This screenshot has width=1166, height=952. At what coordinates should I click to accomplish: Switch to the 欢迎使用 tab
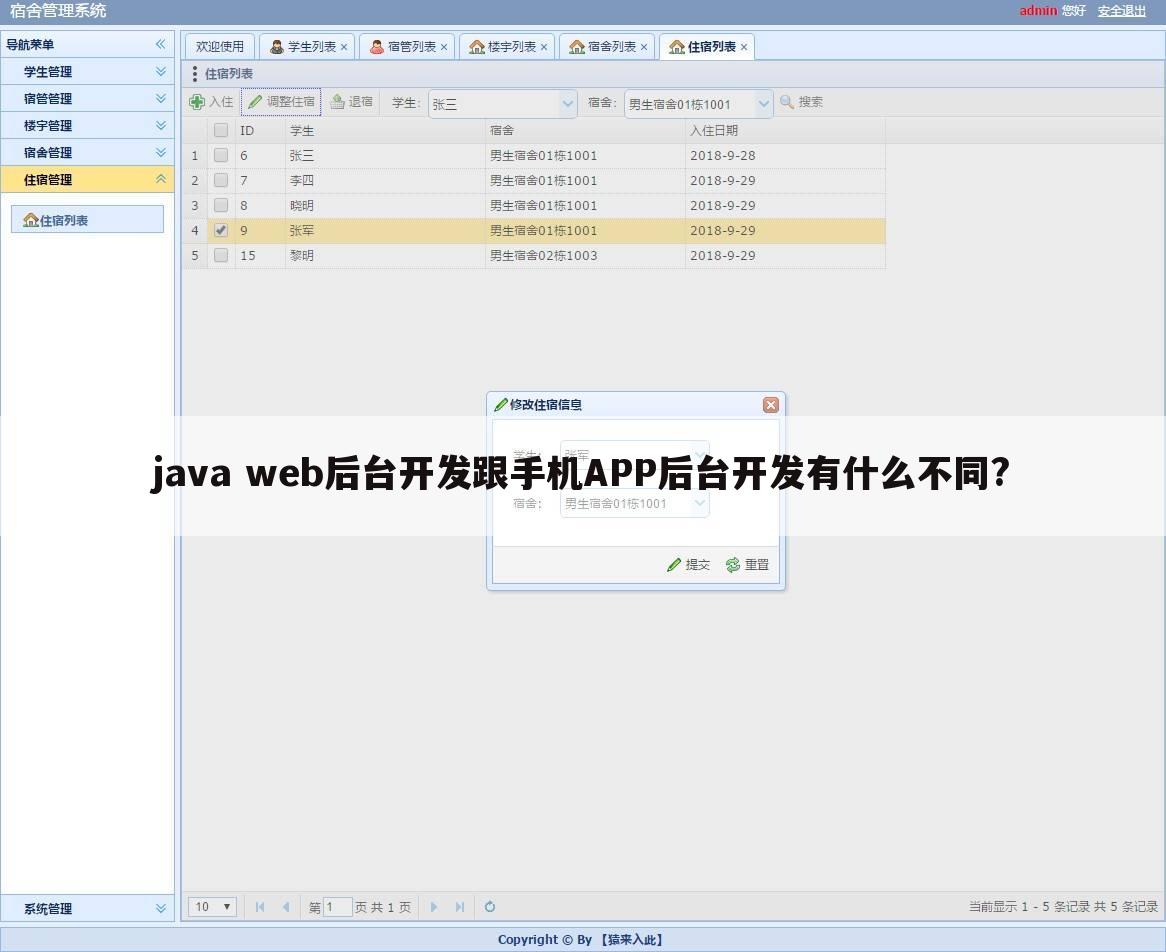click(x=219, y=46)
